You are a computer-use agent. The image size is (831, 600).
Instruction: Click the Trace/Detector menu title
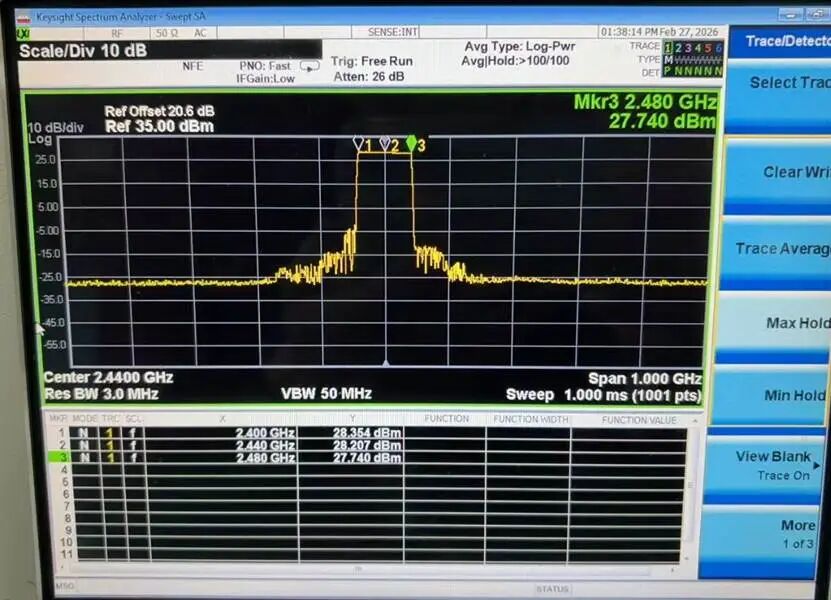(x=780, y=41)
